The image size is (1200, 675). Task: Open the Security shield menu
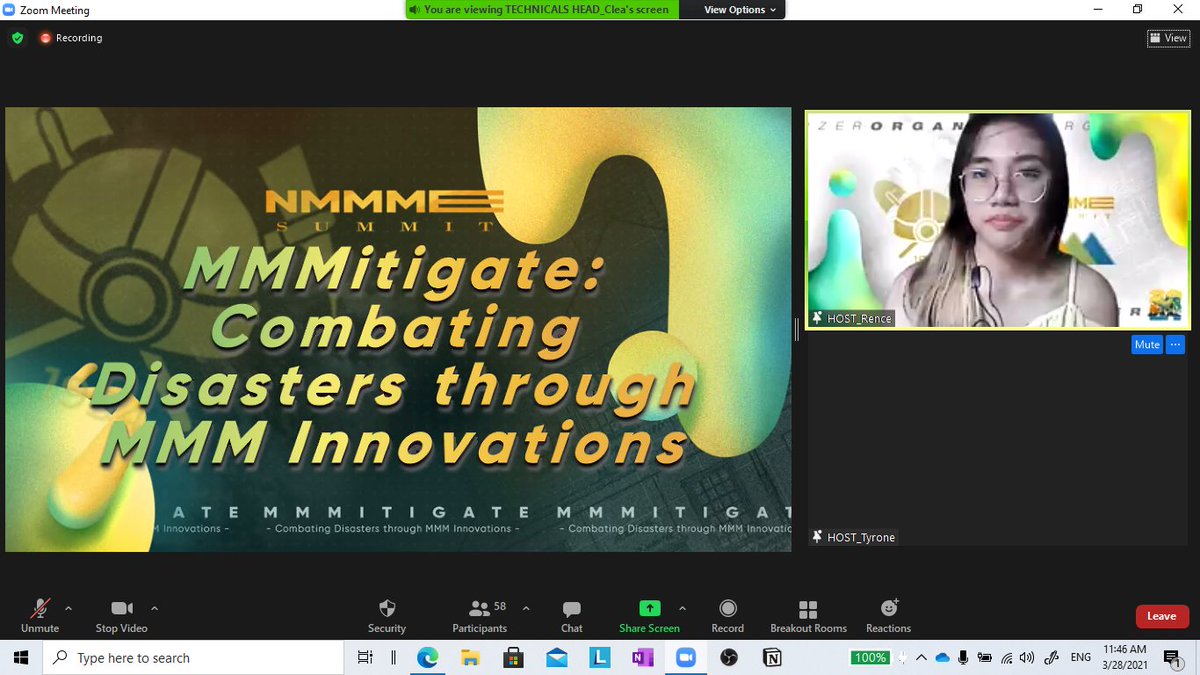[x=387, y=615]
